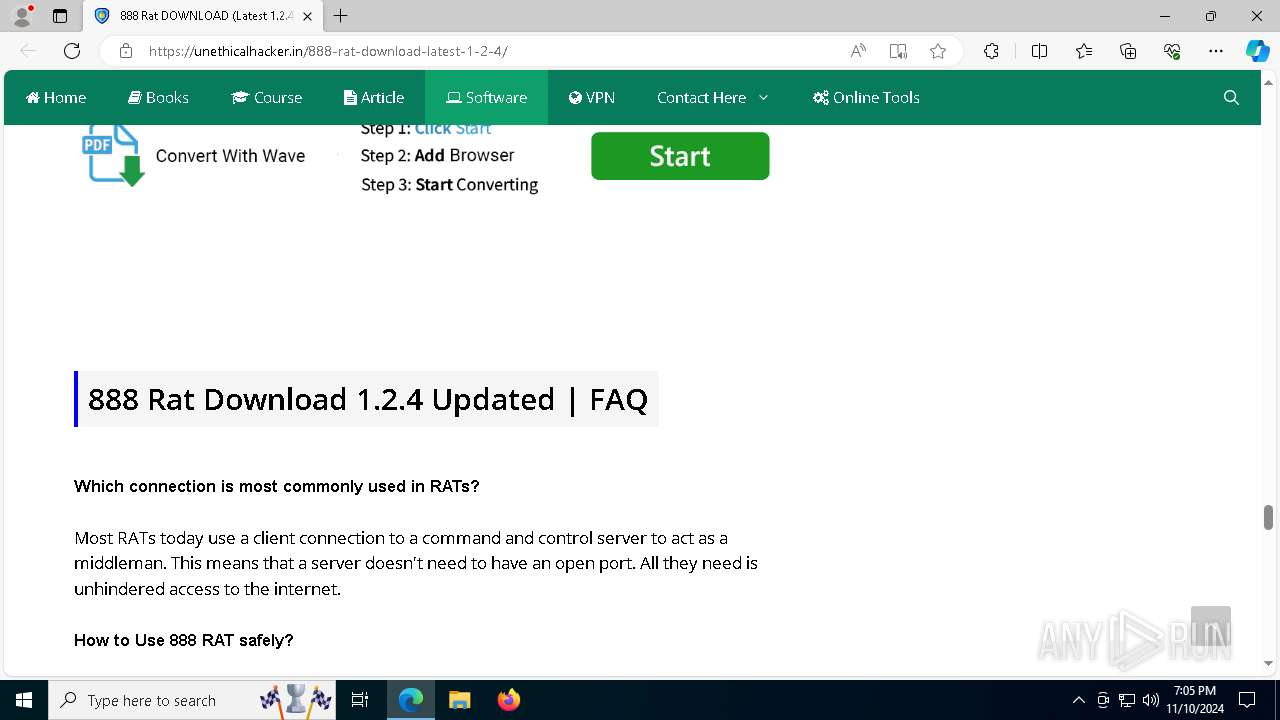This screenshot has height=720, width=1280.
Task: Open a new browser tab
Action: tap(341, 16)
